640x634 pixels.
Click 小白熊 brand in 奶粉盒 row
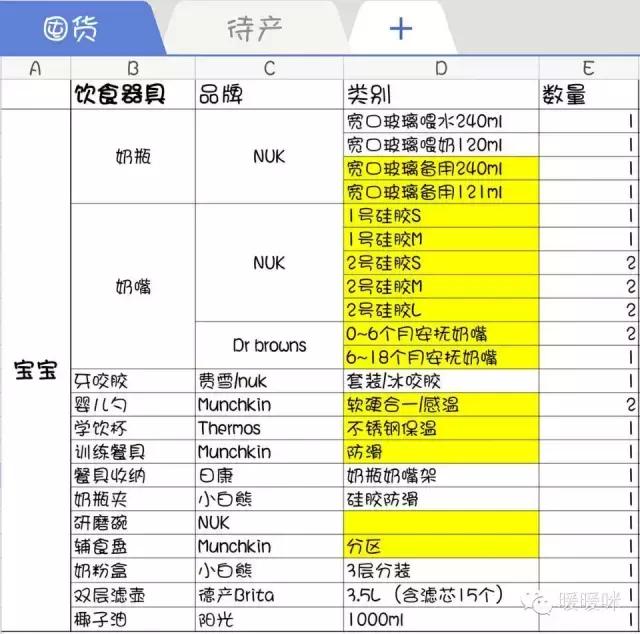[269, 571]
